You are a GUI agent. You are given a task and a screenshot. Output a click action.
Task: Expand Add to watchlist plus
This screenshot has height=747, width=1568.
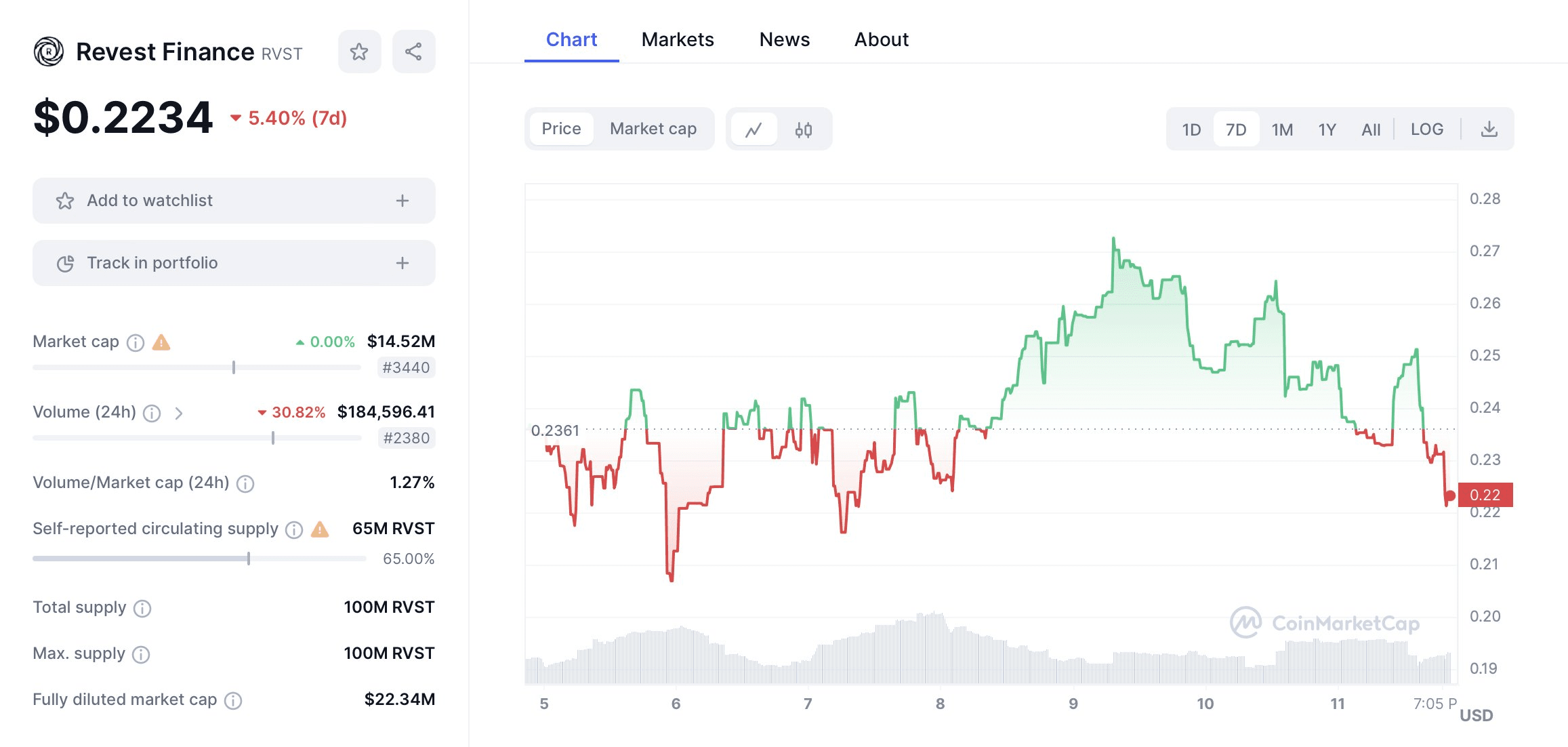click(403, 201)
